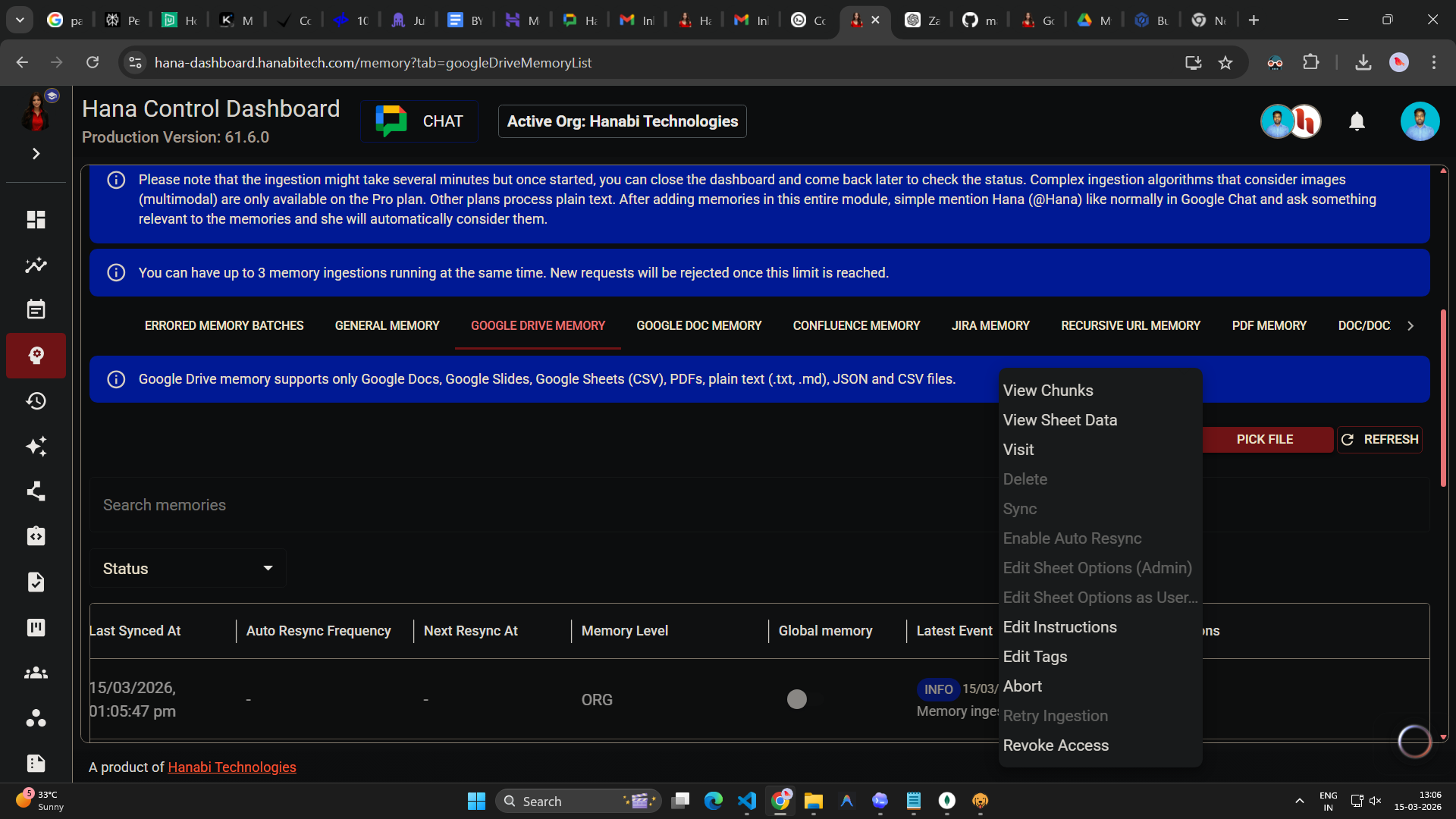This screenshot has height=819, width=1456.
Task: Expand the left sidebar with chevron
Action: click(x=36, y=154)
